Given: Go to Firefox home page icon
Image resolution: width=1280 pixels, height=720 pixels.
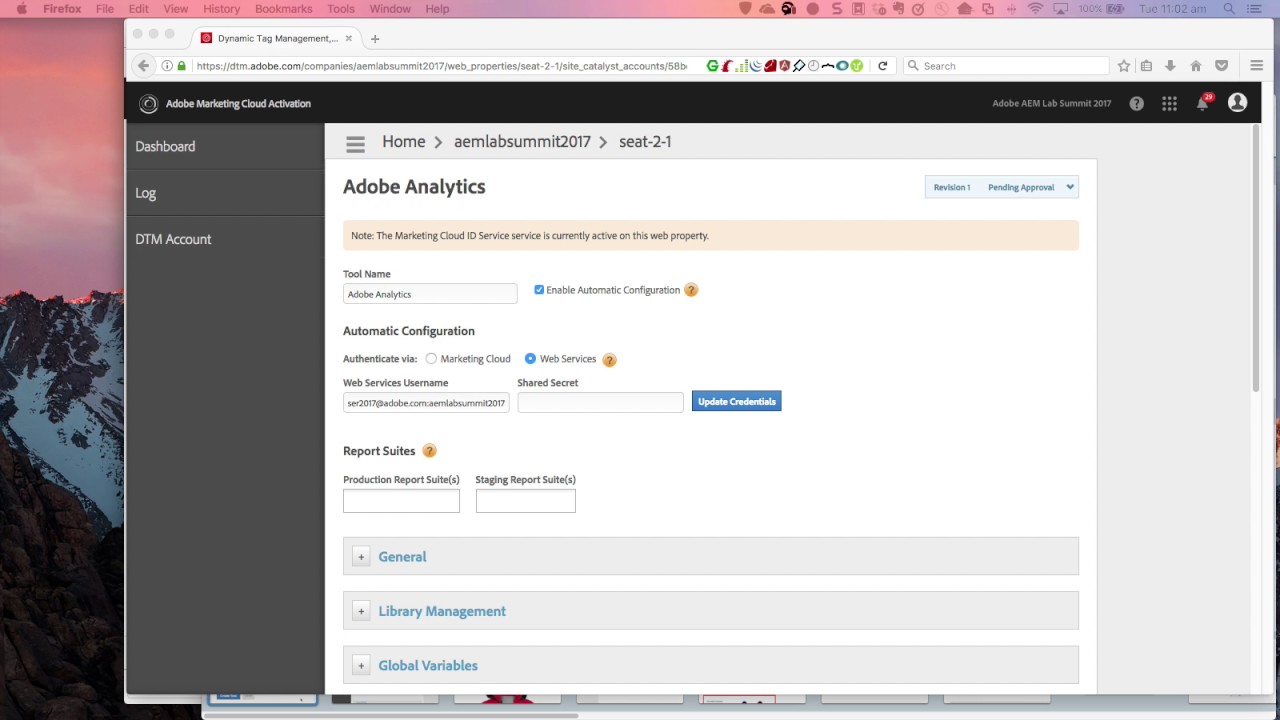Looking at the screenshot, I should point(1195,66).
